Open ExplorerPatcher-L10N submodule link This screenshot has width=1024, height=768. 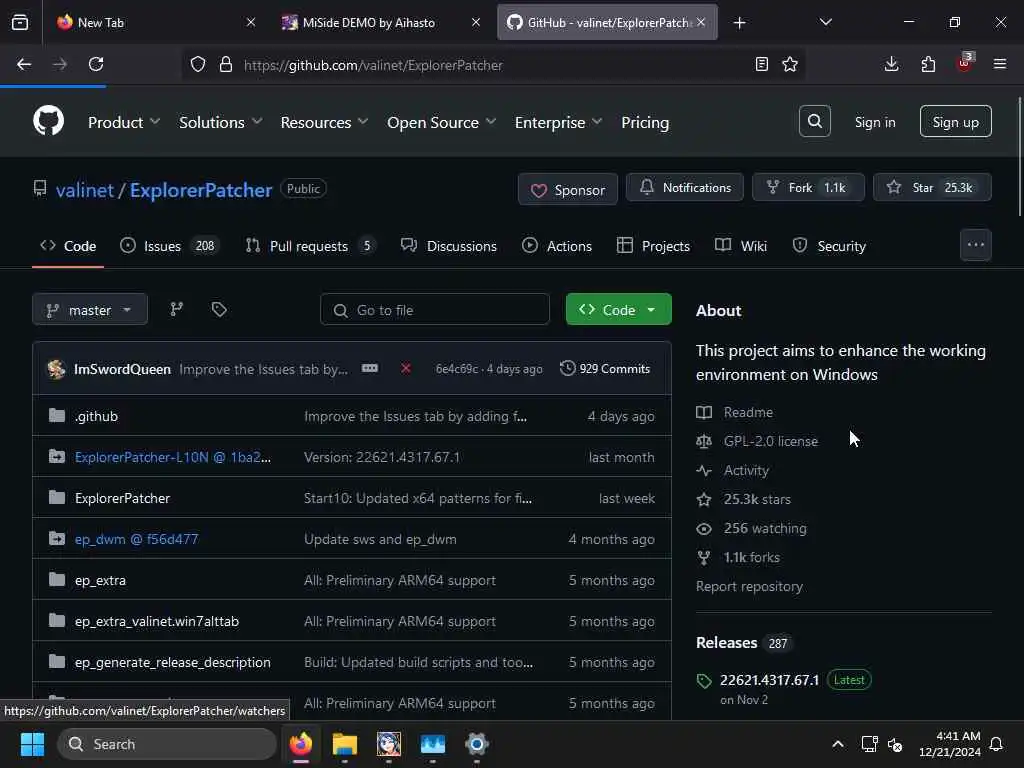pos(172,457)
